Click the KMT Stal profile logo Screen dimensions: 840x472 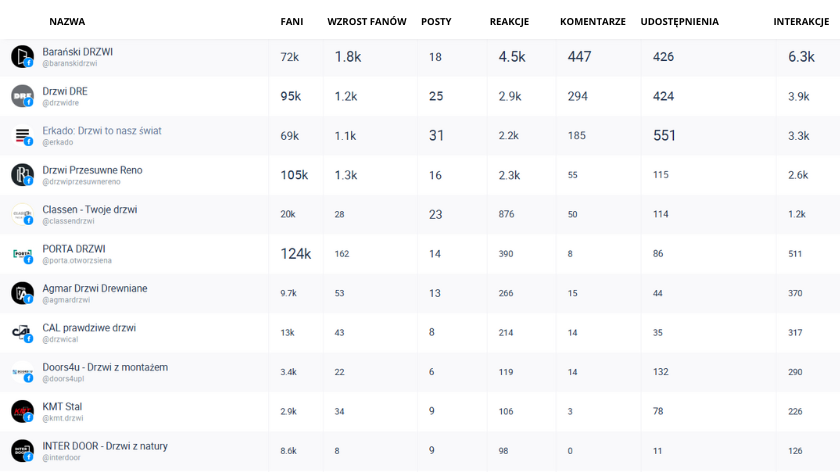pos(22,411)
